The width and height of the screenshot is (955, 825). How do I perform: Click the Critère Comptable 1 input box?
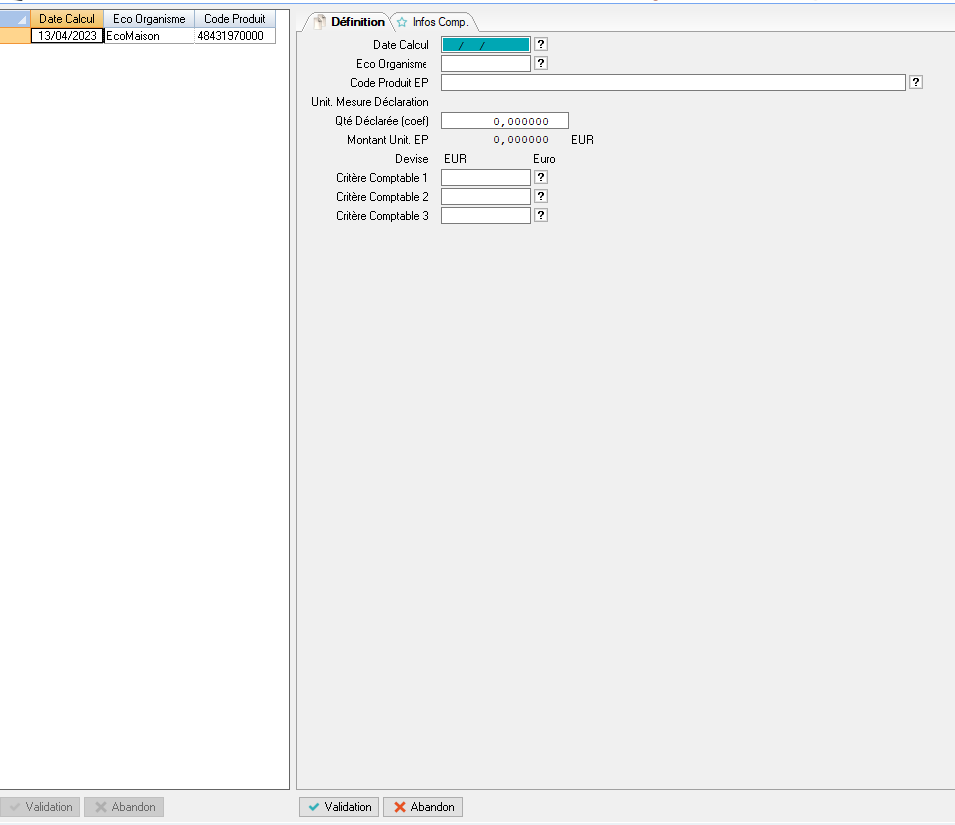point(485,177)
